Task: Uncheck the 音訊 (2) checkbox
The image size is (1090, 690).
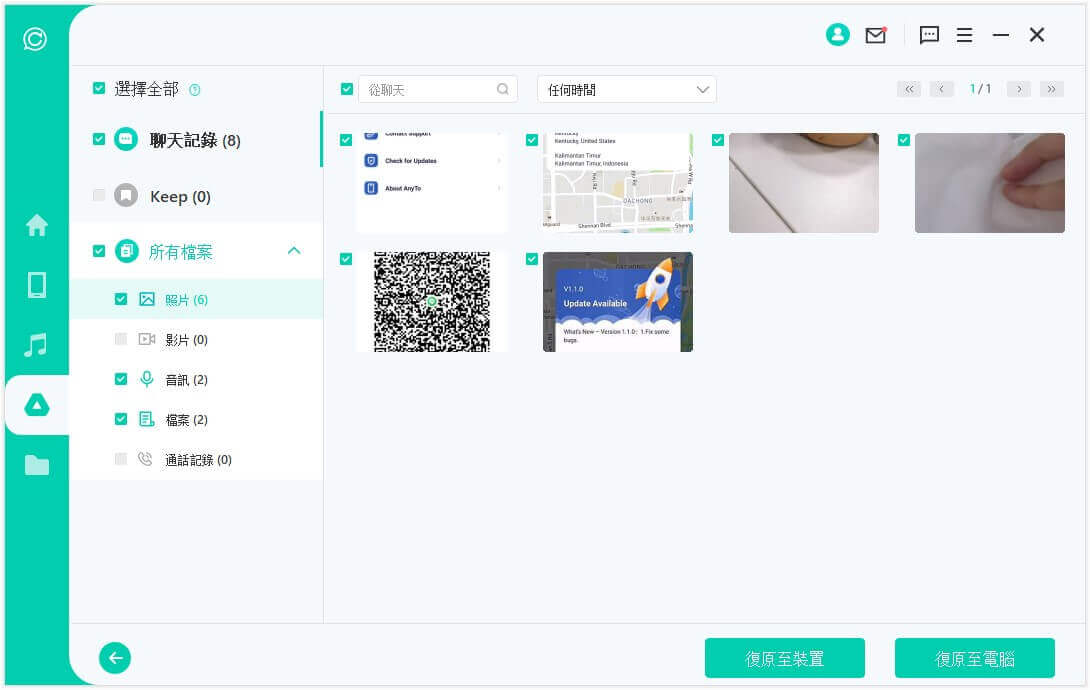Action: [x=121, y=379]
